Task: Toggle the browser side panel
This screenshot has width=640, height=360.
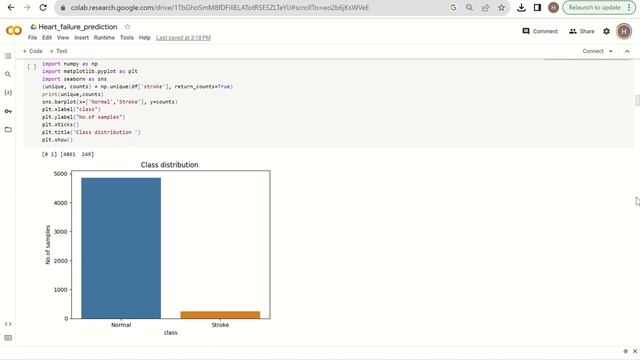Action: pyautogui.click(x=537, y=8)
